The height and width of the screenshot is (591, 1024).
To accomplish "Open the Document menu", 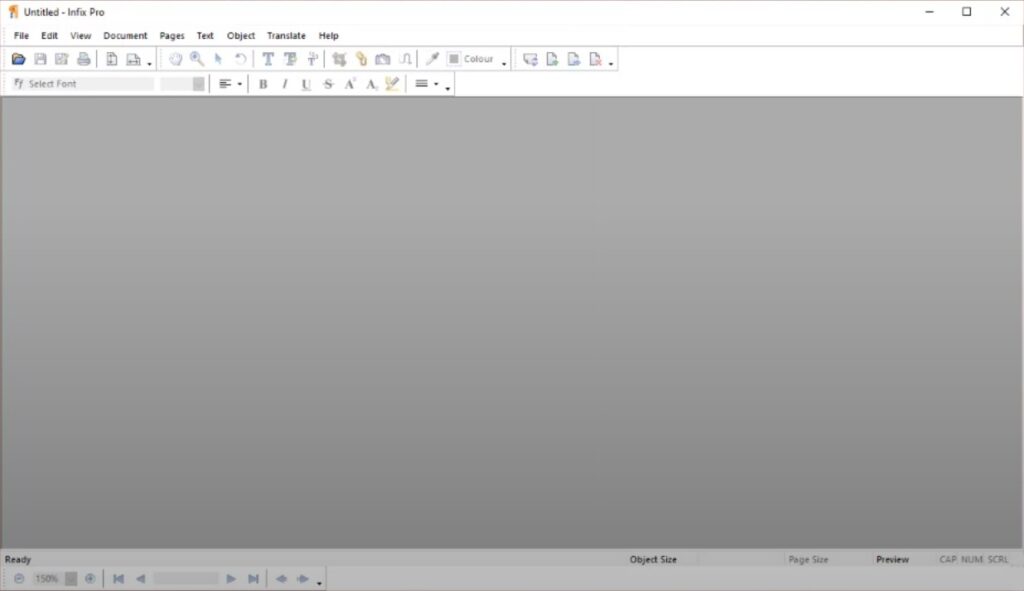I will (125, 36).
